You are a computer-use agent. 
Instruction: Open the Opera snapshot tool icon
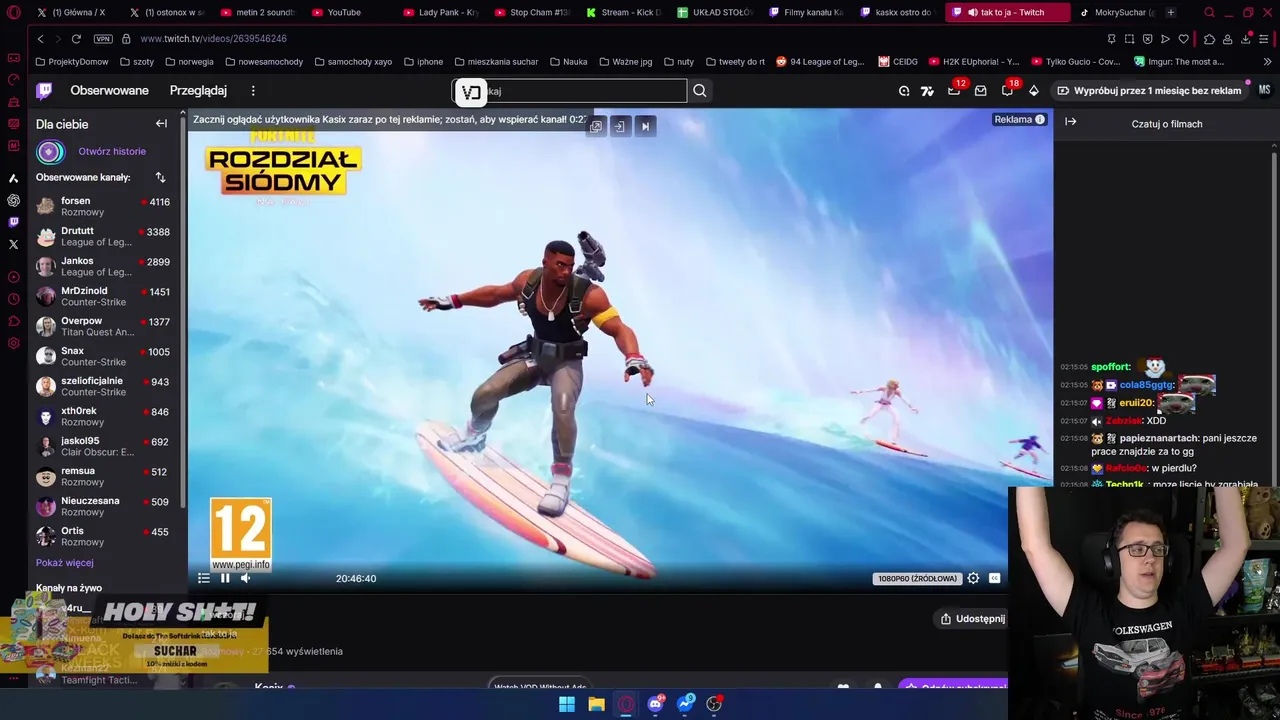click(x=1129, y=39)
